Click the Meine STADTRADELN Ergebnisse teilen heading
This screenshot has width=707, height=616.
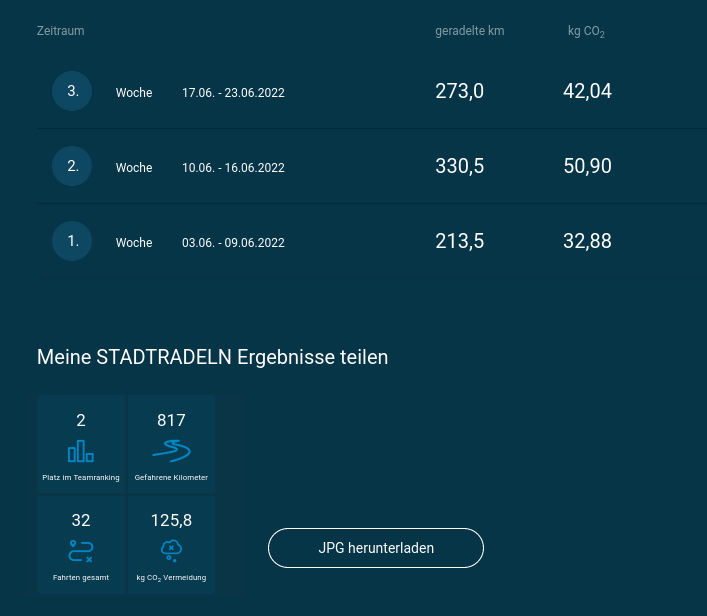coord(212,357)
